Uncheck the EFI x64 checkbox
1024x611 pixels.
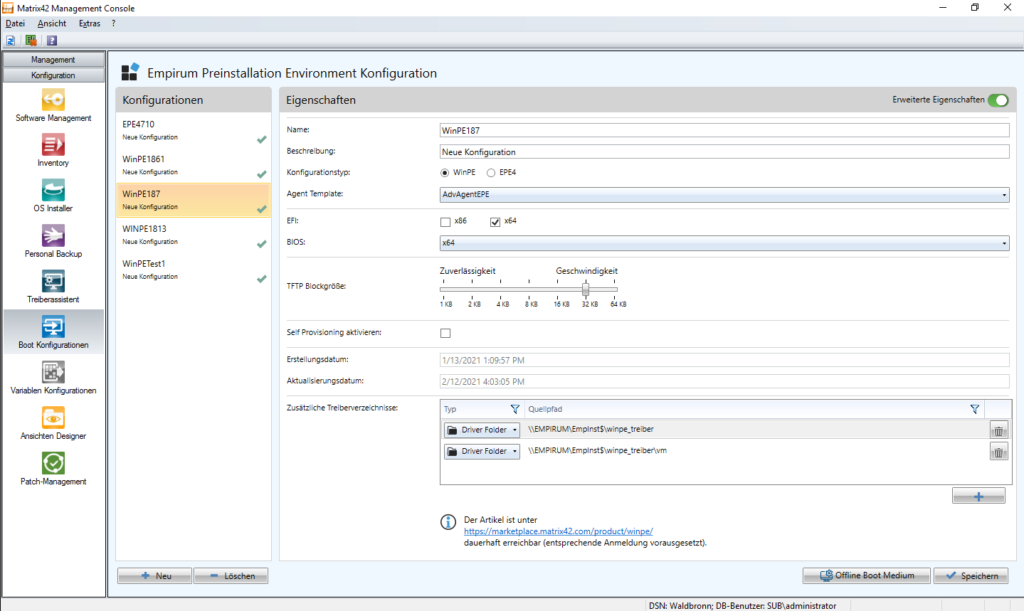click(x=495, y=222)
